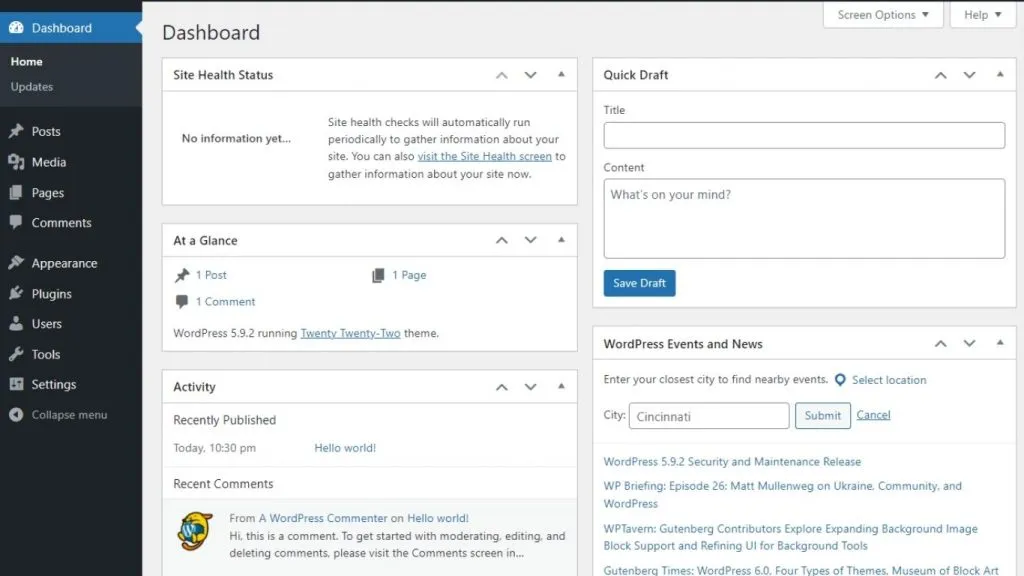The width and height of the screenshot is (1024, 576).
Task: Click the What's on your mind content box
Action: point(804,219)
